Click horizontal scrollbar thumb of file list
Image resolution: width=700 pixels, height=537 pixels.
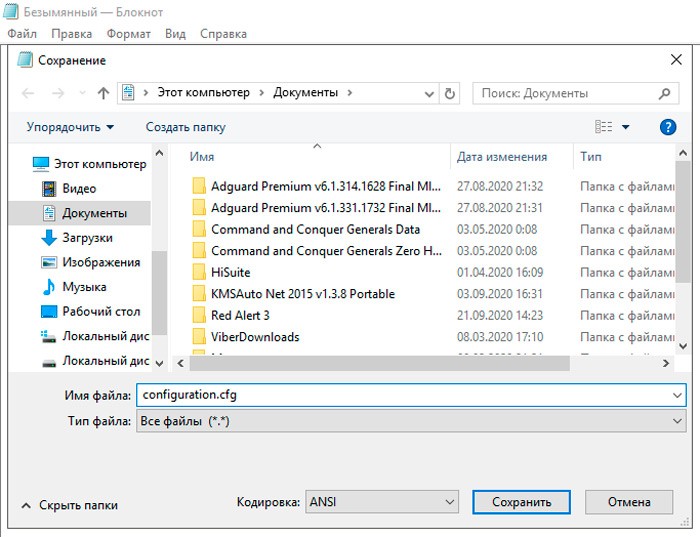379,363
